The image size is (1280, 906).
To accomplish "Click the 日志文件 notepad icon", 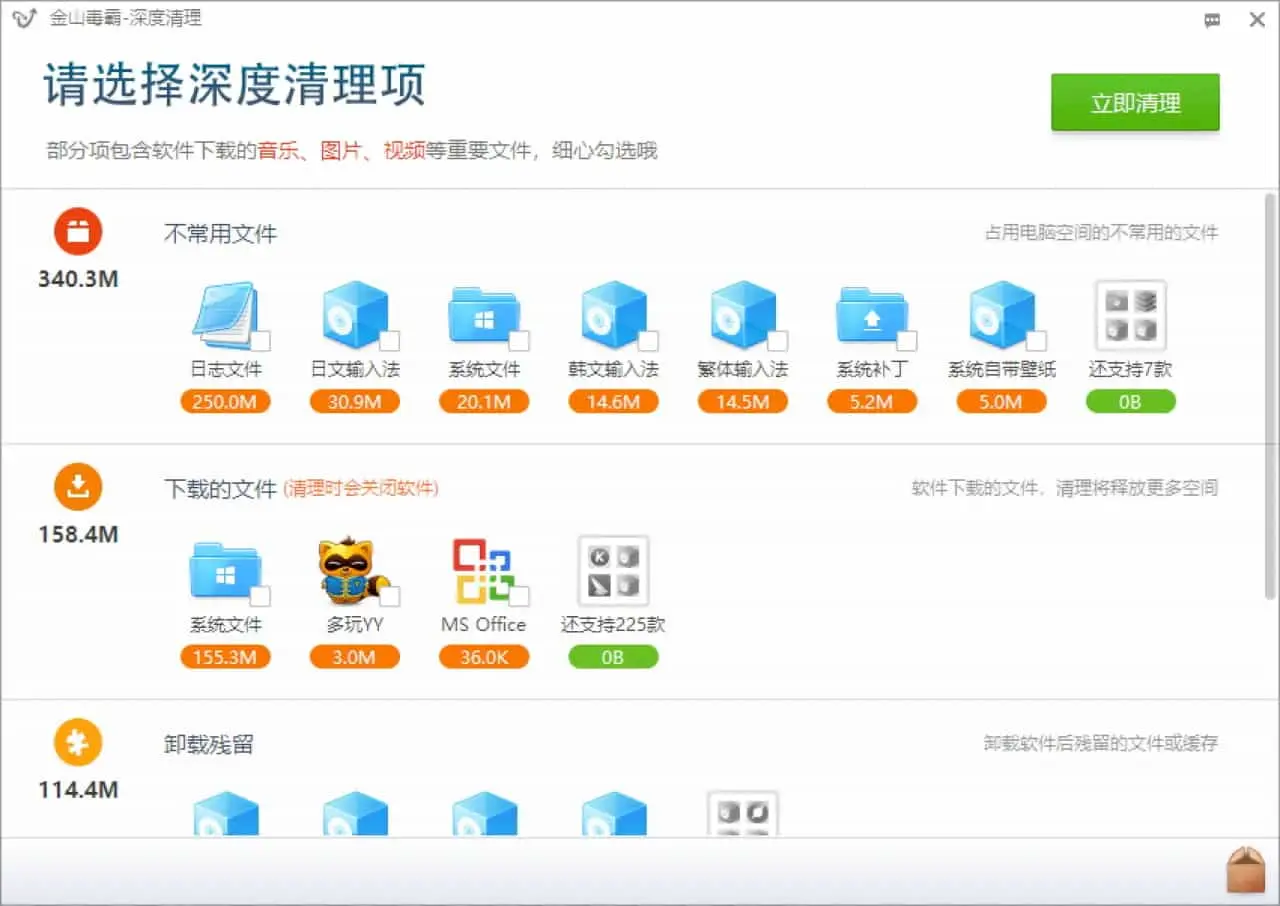I will [223, 315].
